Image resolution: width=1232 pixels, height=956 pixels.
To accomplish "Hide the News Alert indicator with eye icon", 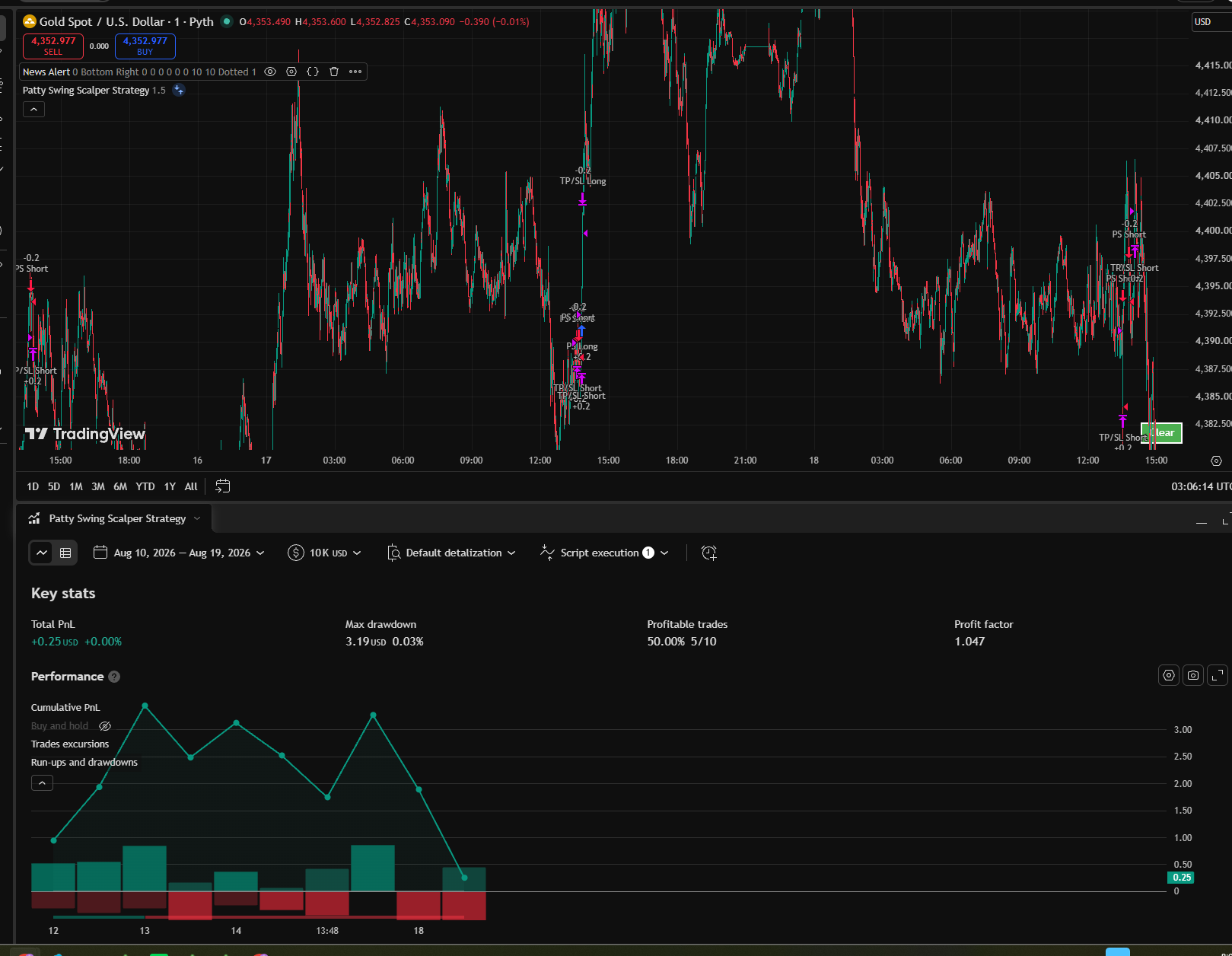I will pos(270,72).
